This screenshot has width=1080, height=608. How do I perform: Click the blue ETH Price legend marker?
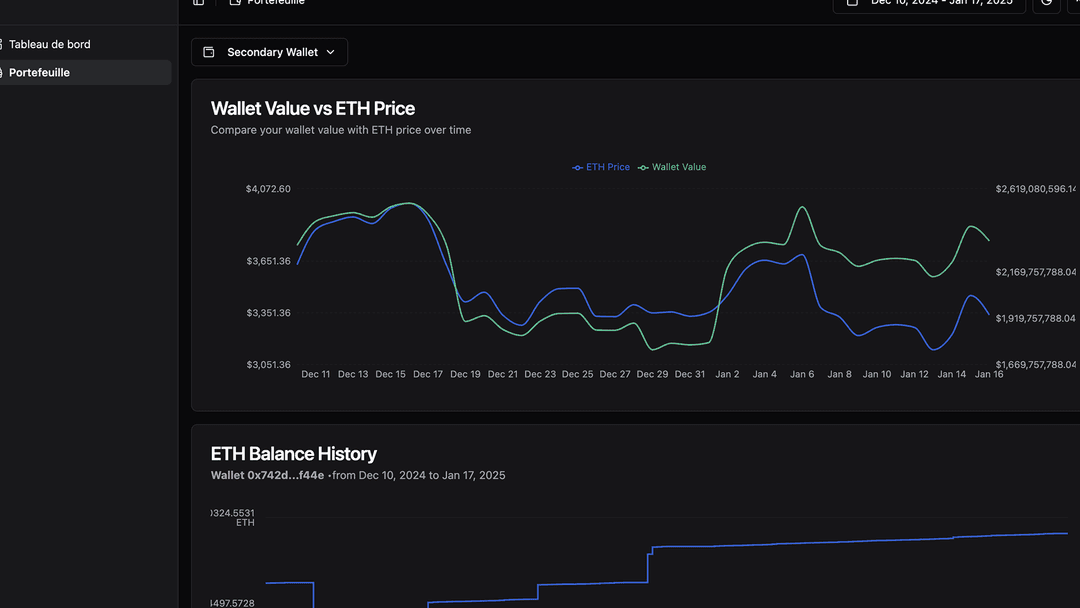(x=577, y=168)
